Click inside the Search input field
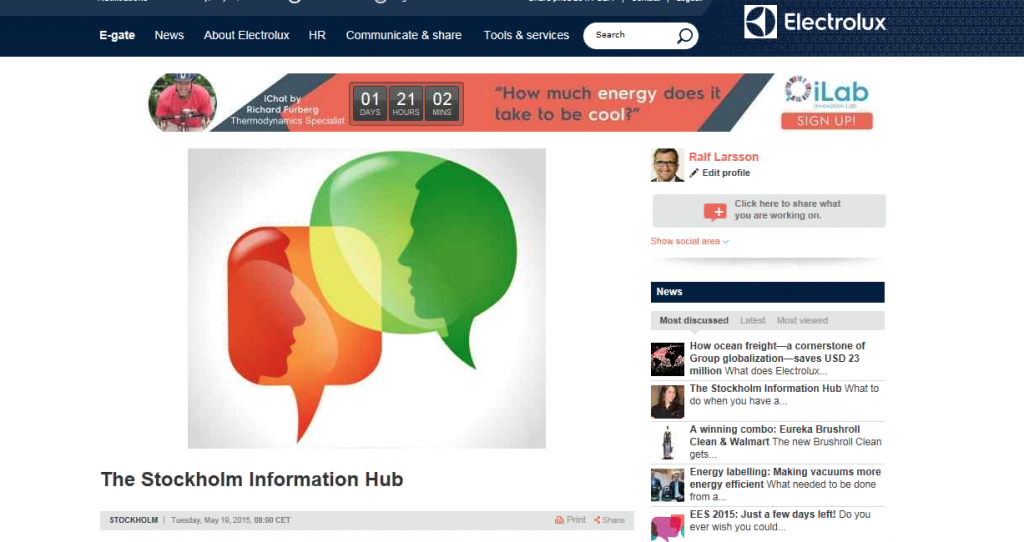Image resolution: width=1024 pixels, height=542 pixels. pos(630,35)
